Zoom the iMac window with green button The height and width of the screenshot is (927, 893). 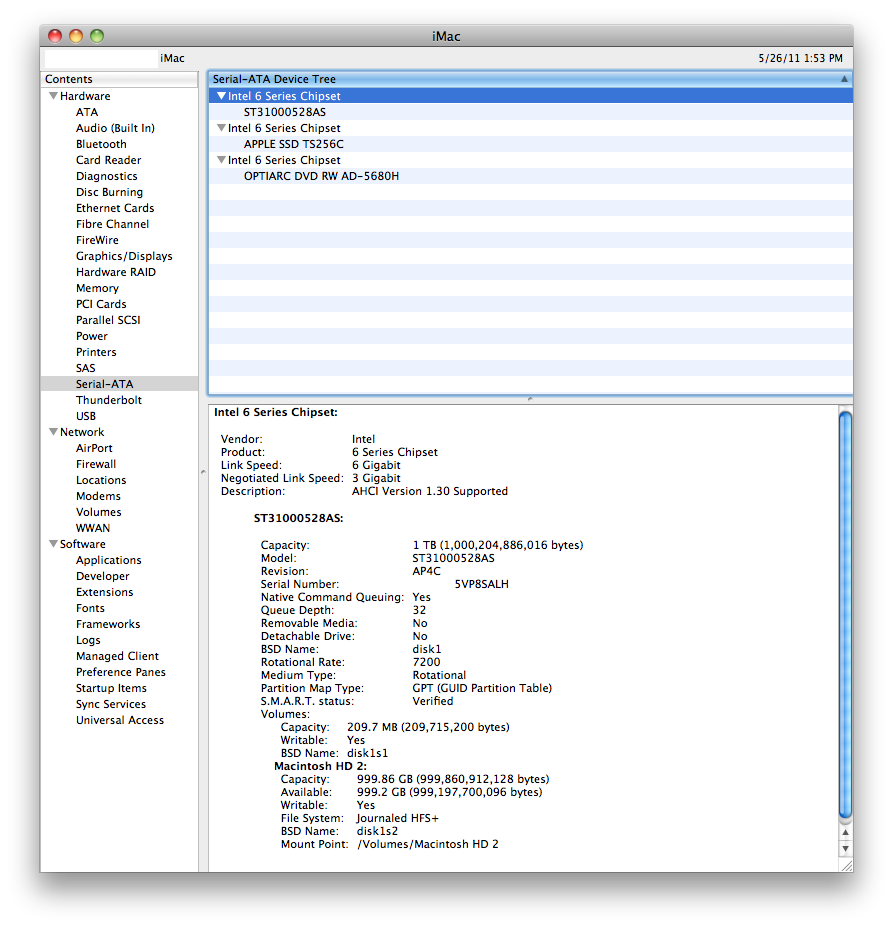[97, 36]
